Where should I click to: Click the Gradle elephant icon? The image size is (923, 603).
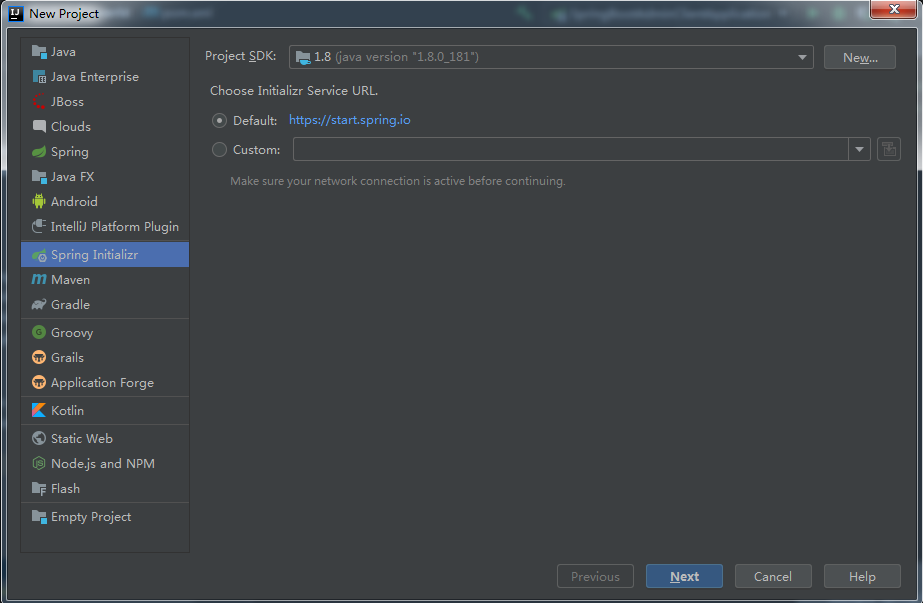tap(39, 304)
